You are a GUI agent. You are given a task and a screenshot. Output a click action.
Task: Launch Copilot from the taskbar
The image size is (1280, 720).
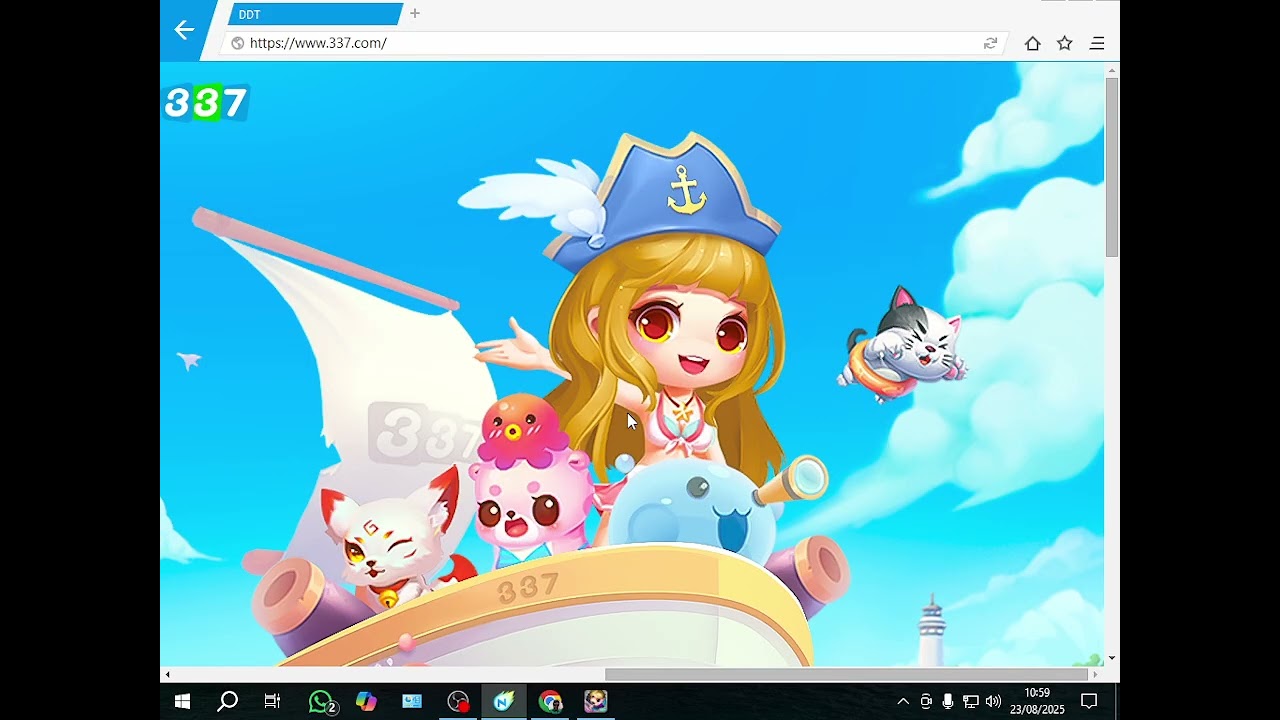pos(366,702)
